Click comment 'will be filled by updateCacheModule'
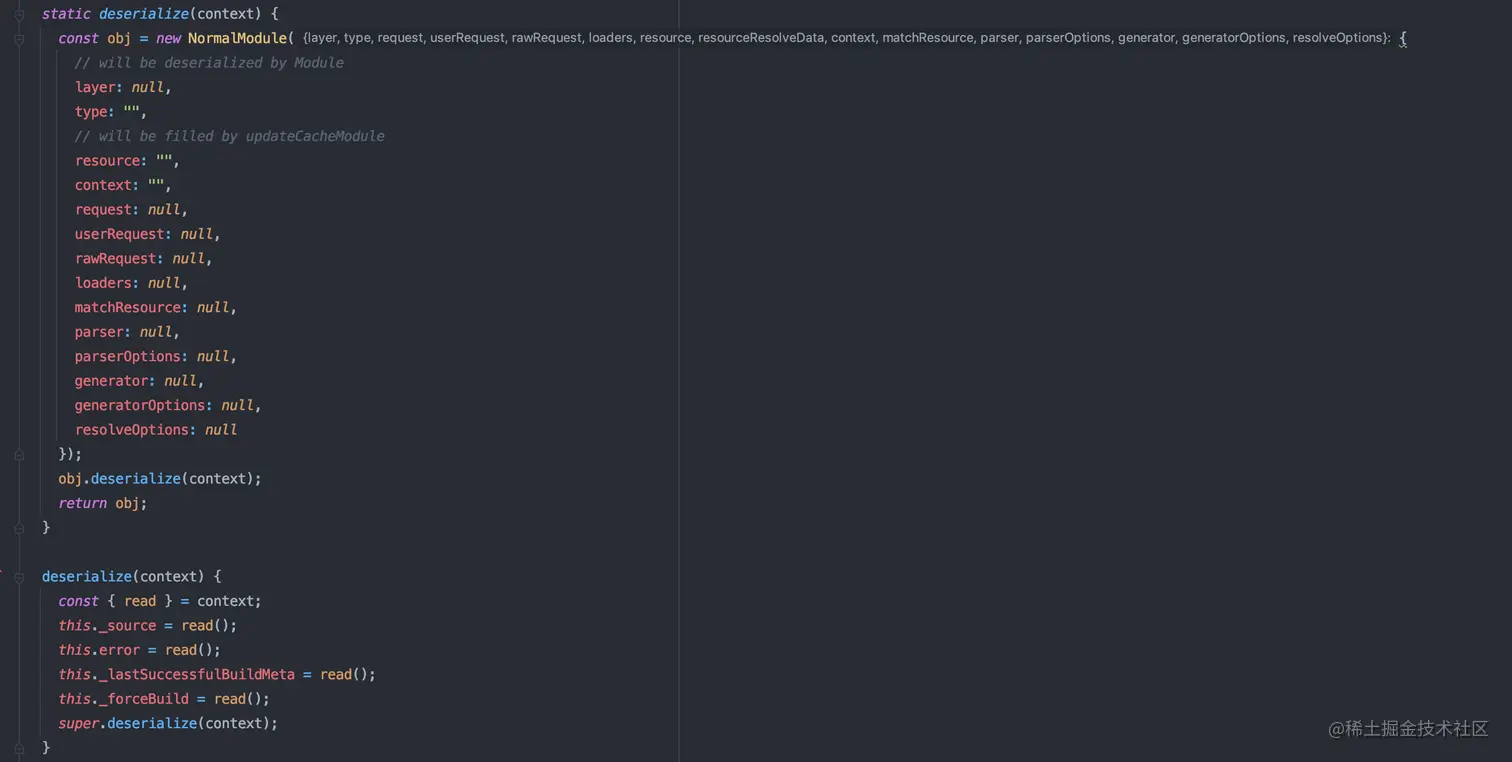Image resolution: width=1512 pixels, height=762 pixels. 229,136
